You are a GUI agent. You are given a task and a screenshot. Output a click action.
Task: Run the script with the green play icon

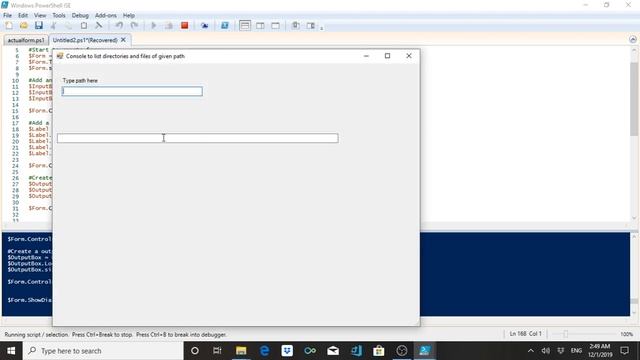pyautogui.click(x=153, y=26)
